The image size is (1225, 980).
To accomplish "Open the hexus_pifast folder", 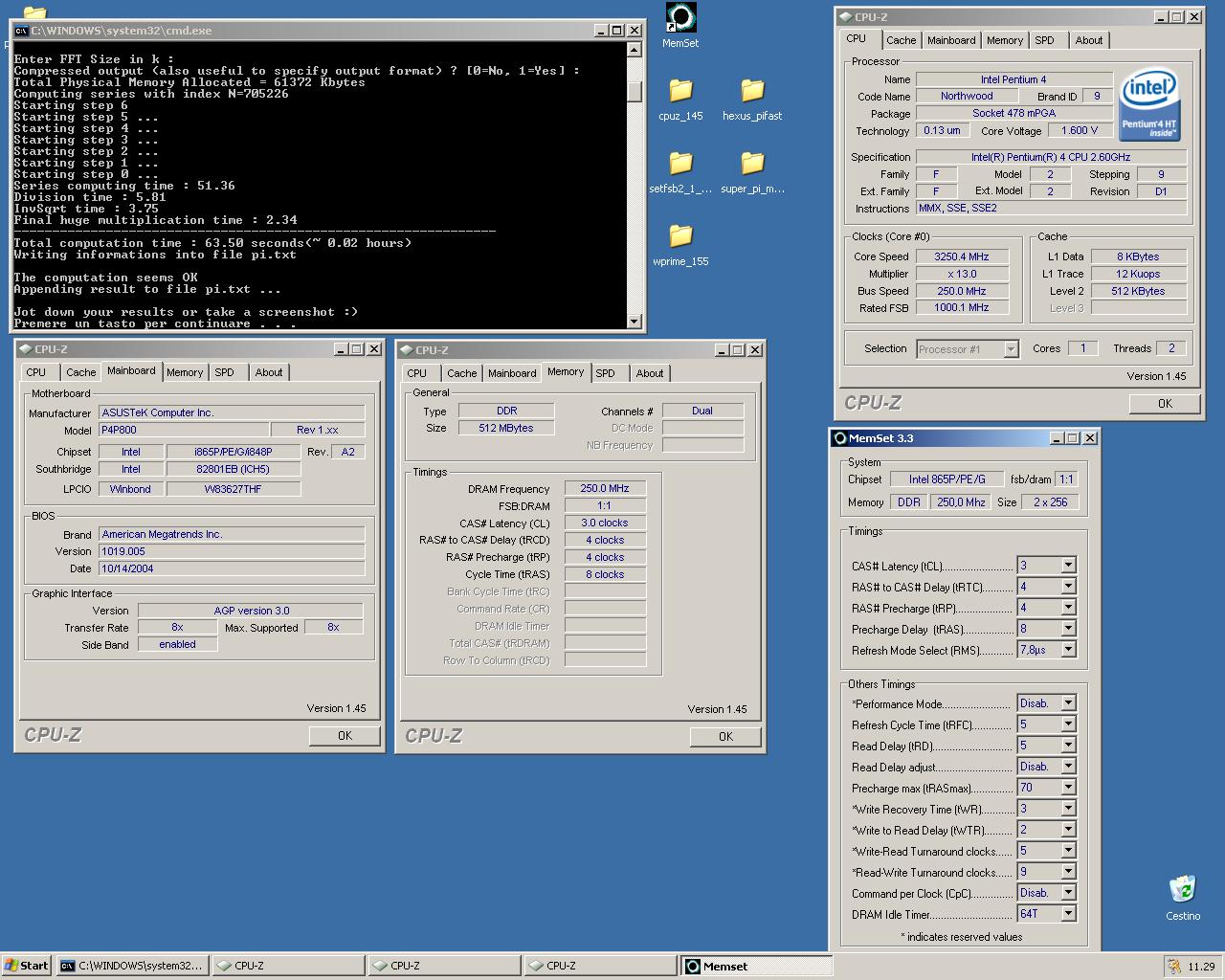I will 752,100.
